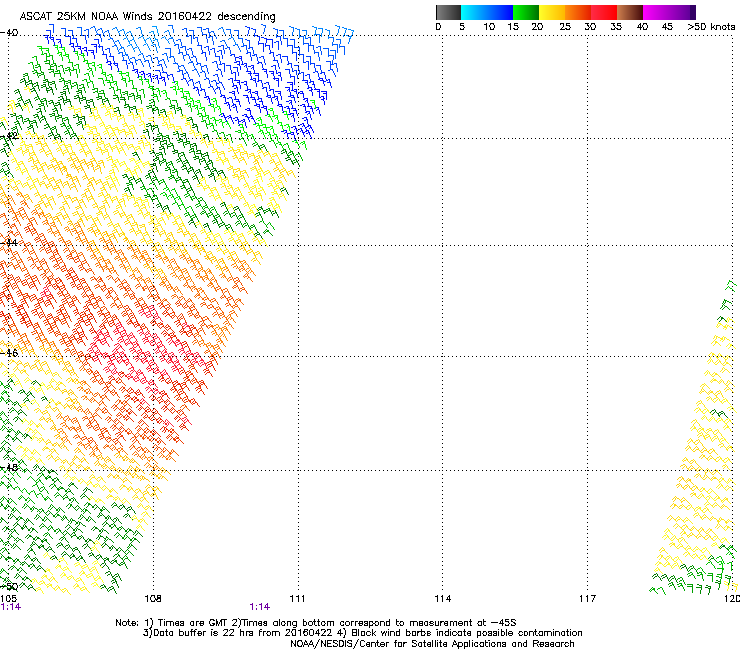Click the '105' longitude axis label
Image resolution: width=740 pixels, height=650 pixels.
(8, 599)
